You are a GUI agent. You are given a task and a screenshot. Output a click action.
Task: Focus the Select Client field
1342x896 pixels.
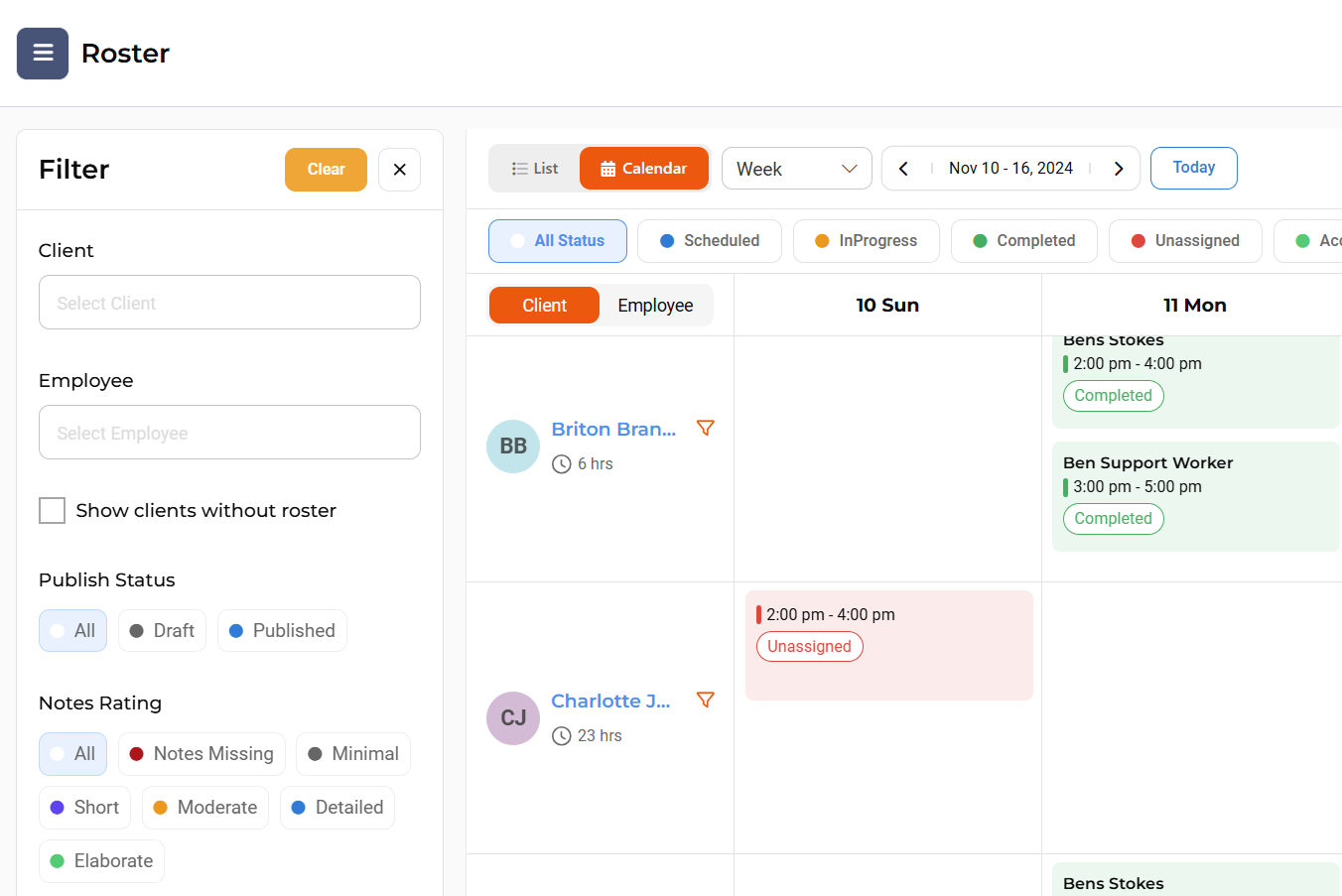(229, 303)
